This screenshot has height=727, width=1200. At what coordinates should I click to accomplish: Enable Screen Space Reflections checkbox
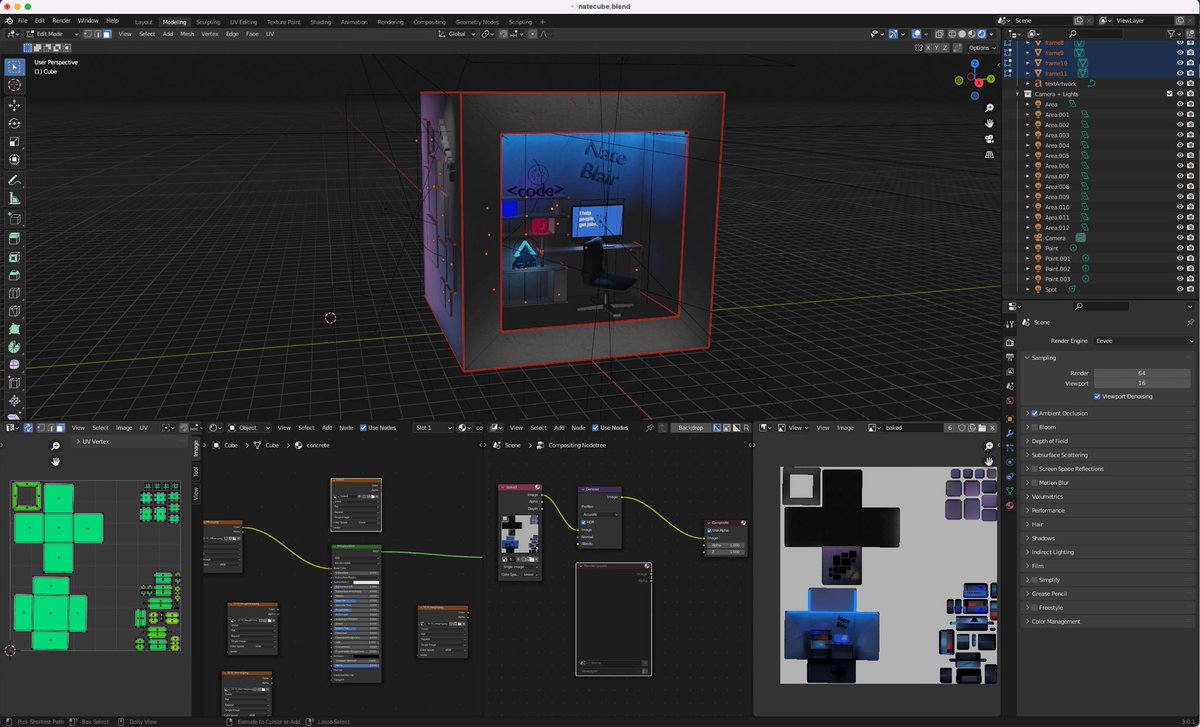click(1035, 469)
